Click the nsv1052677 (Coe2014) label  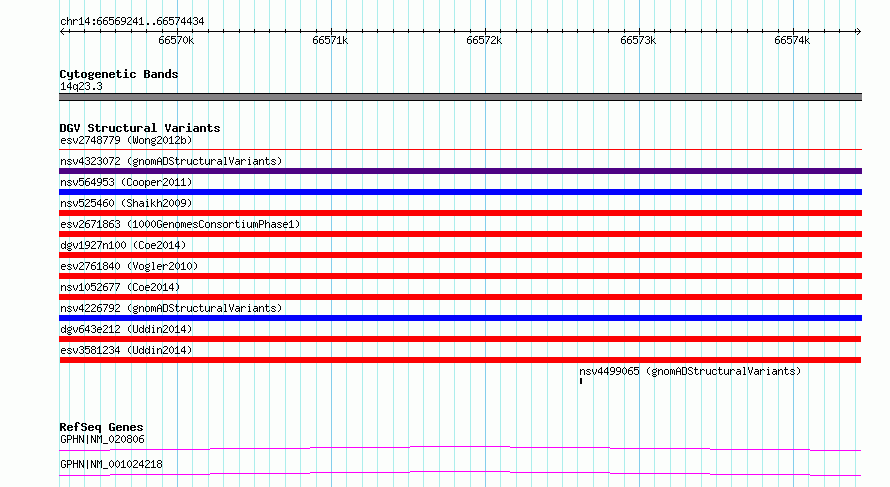point(120,287)
